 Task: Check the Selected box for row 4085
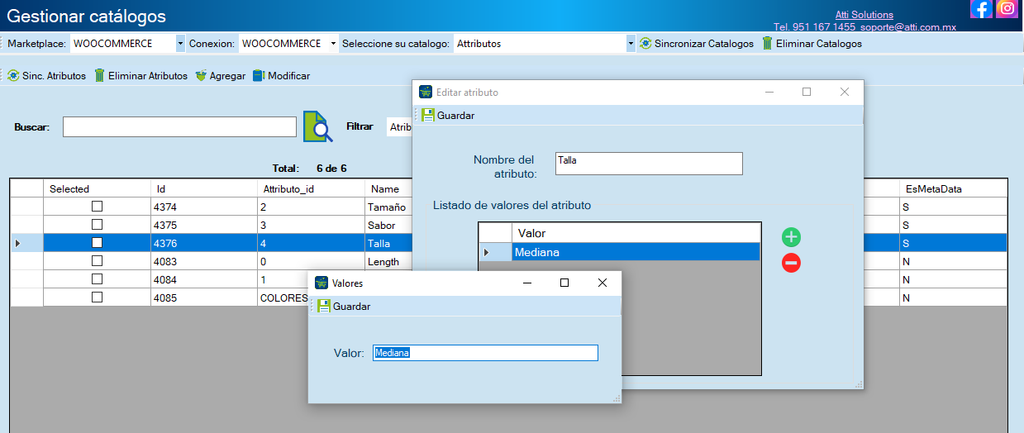point(97,297)
